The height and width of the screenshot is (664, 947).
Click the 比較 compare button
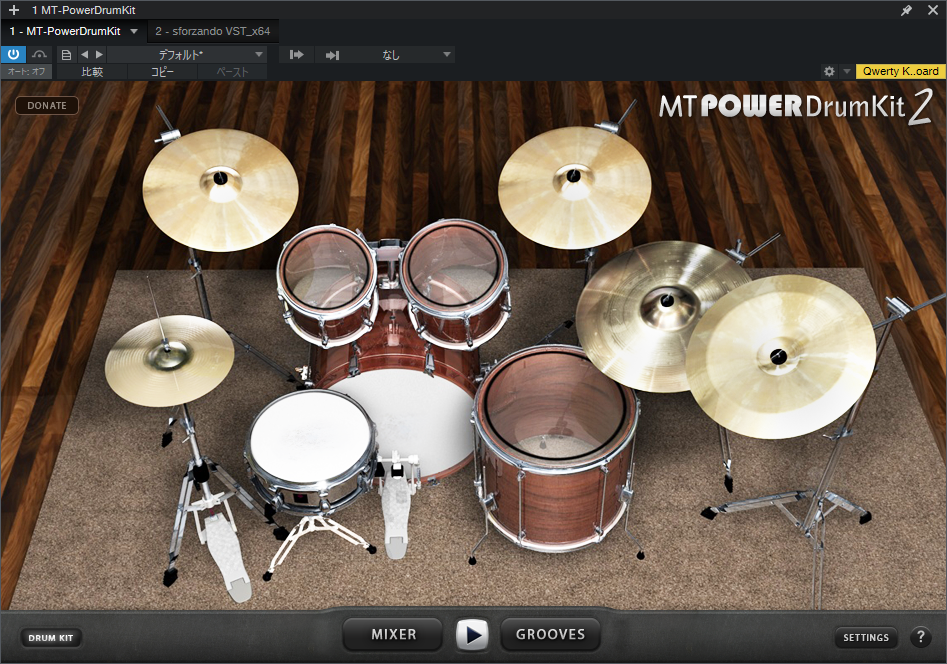(x=92, y=71)
